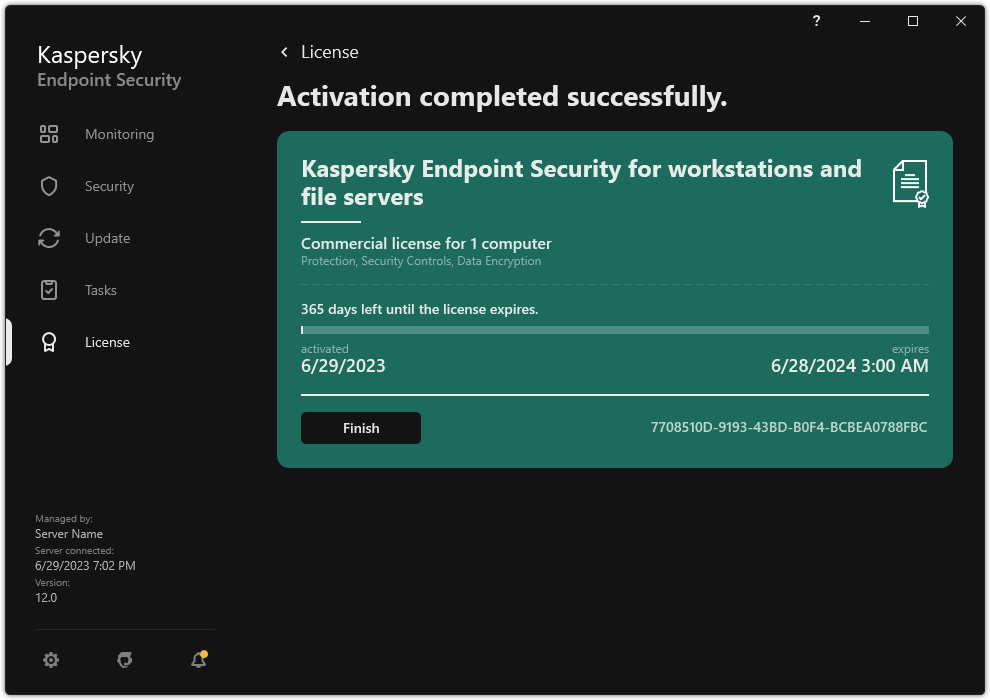The image size is (990, 700).
Task: Select the Security shield icon
Action: 49,186
